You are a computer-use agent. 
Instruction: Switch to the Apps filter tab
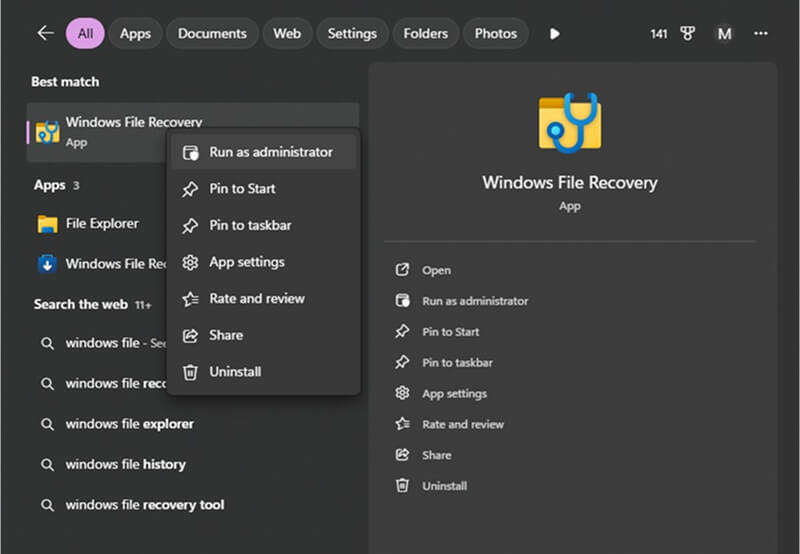pyautogui.click(x=135, y=34)
